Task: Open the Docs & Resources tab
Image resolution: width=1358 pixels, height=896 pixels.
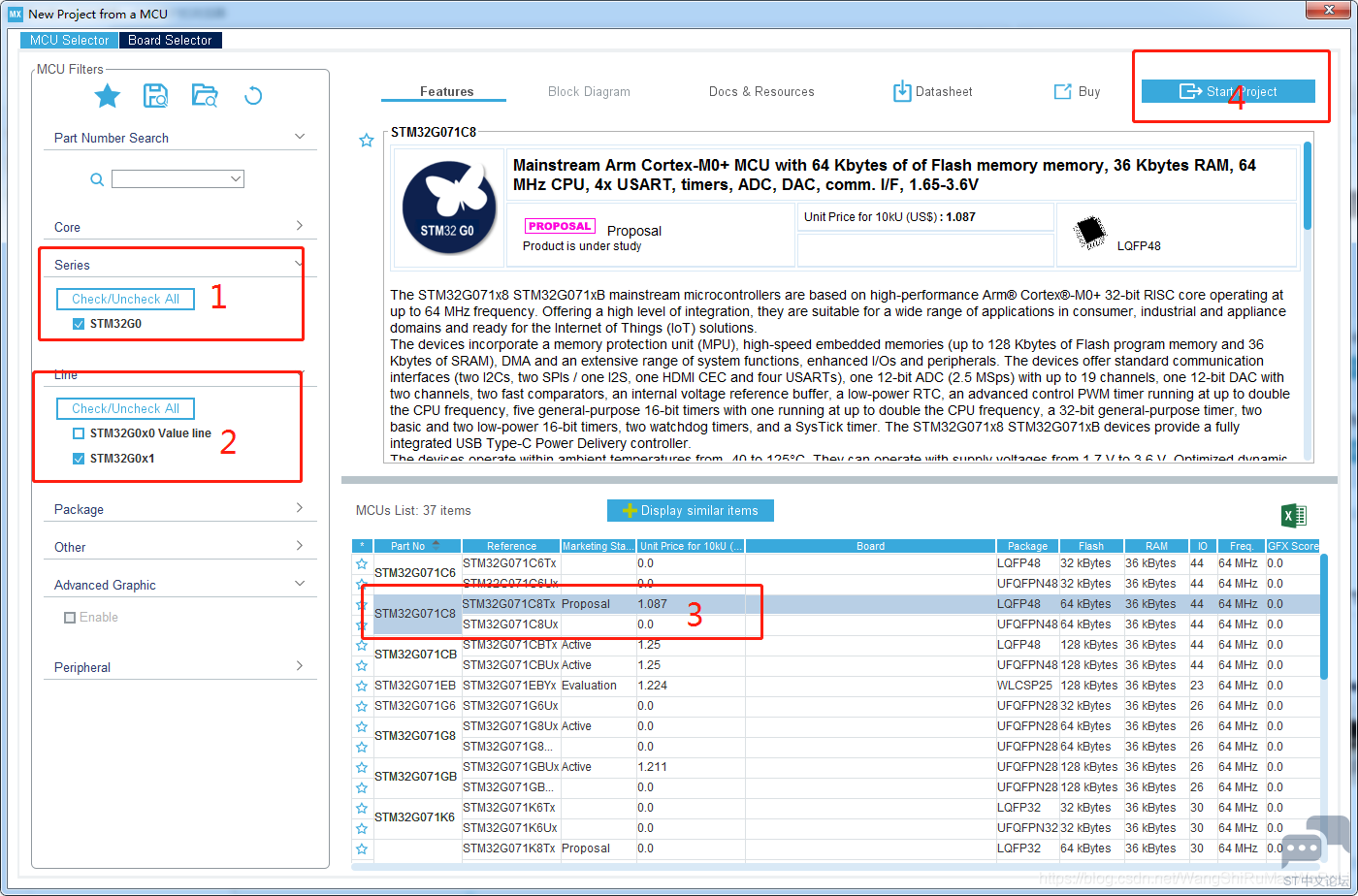Action: pos(761,91)
